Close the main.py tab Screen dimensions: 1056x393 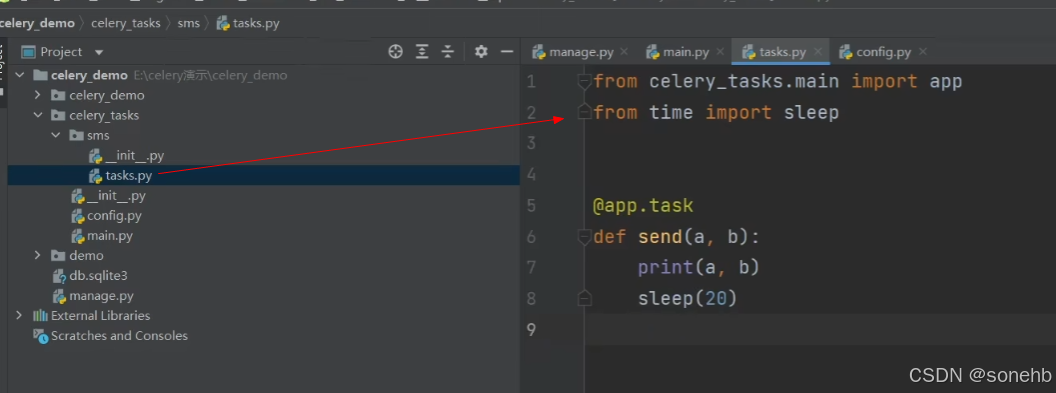point(721,52)
